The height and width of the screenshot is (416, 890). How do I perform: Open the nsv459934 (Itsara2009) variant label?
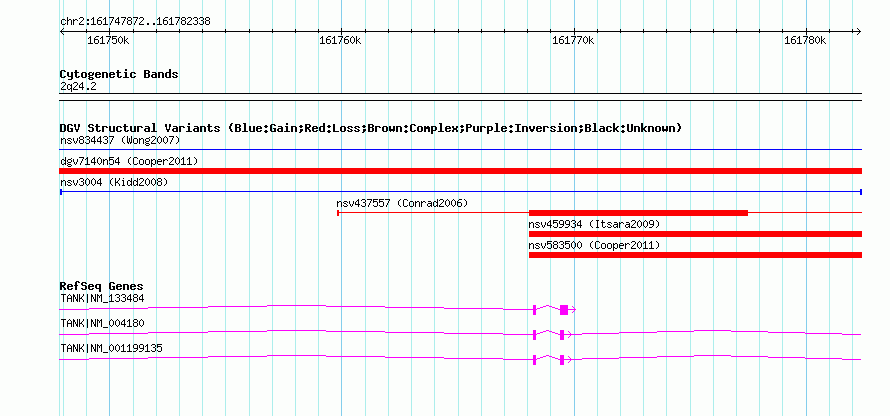pyautogui.click(x=594, y=224)
